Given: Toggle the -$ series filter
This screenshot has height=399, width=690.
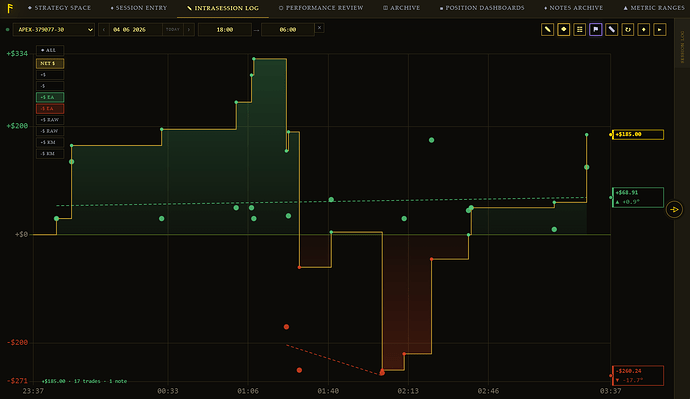Looking at the screenshot, I should tap(50, 86).
